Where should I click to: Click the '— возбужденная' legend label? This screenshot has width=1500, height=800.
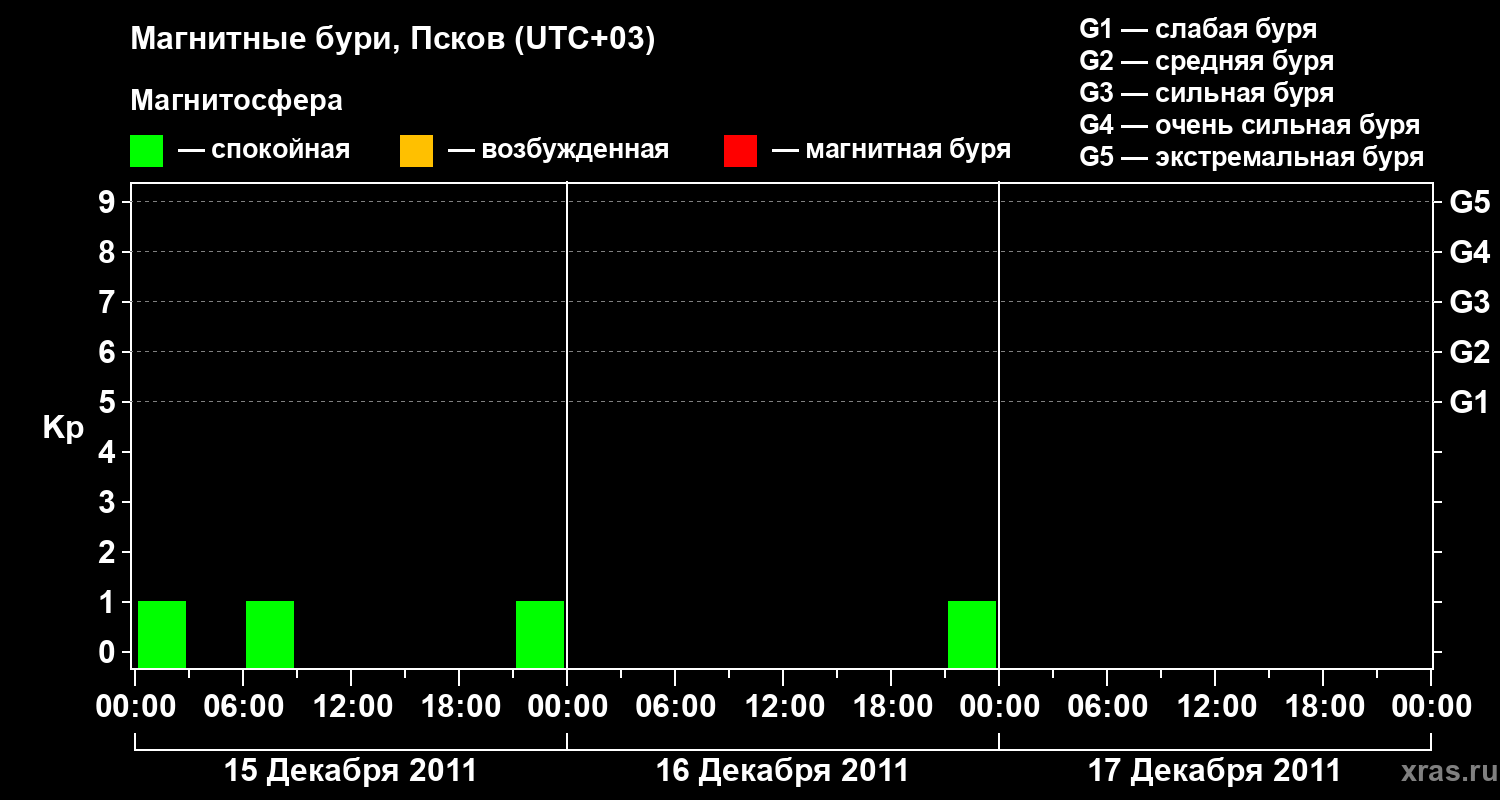558,150
